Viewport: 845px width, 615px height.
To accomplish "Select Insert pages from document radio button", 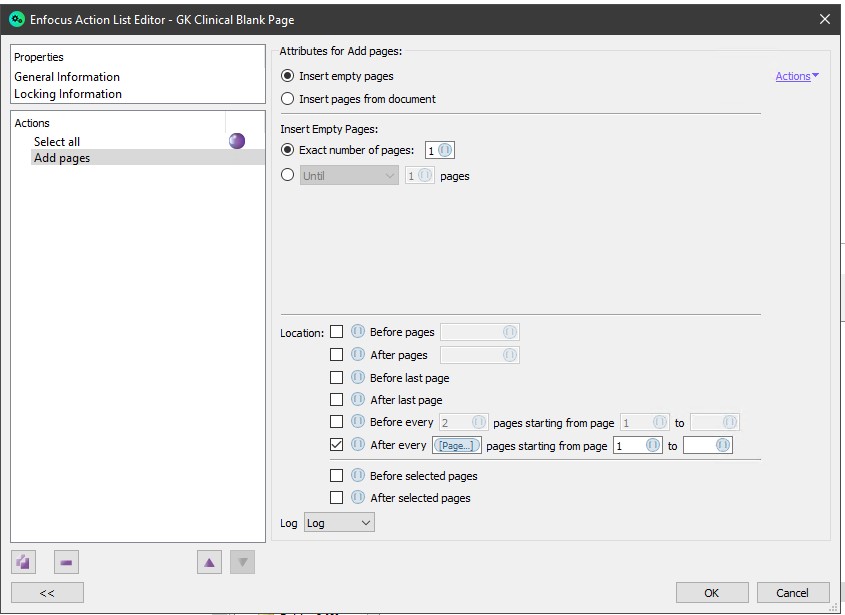I will 288,99.
